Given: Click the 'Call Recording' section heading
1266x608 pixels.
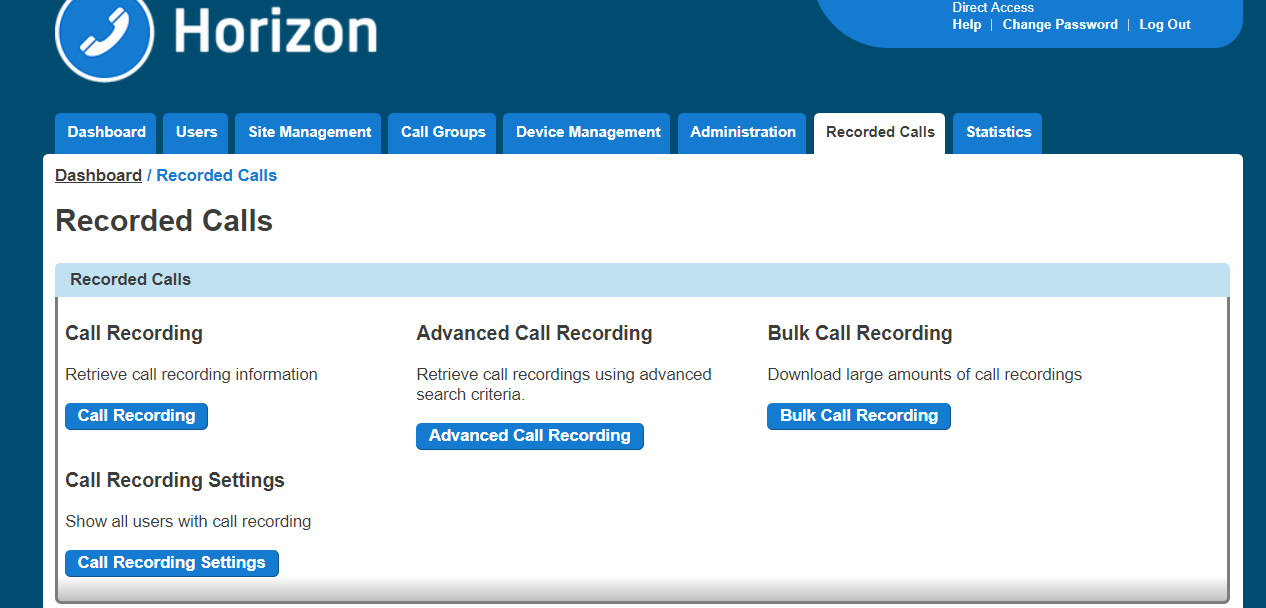Looking at the screenshot, I should 134,334.
